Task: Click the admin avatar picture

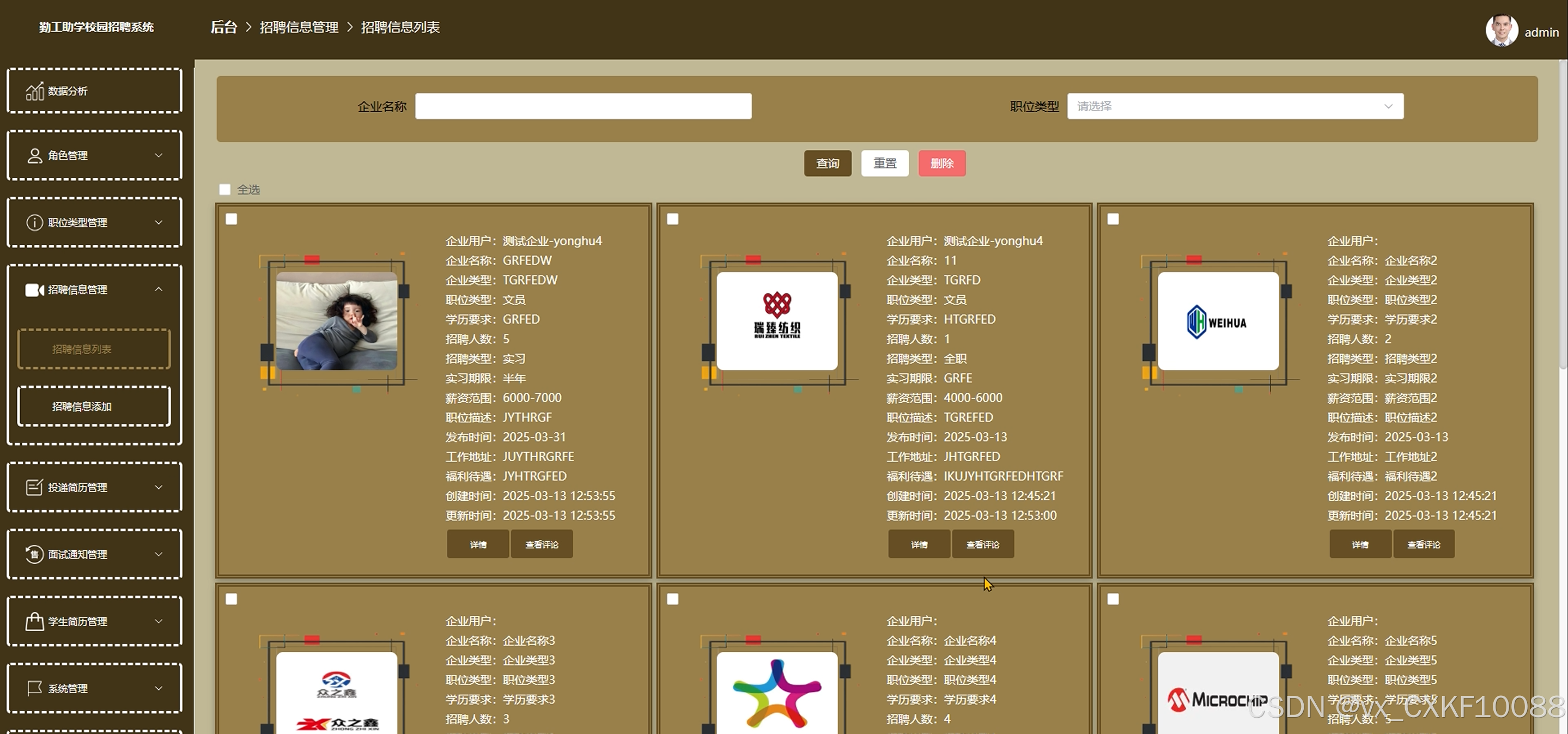Action: 1501,31
